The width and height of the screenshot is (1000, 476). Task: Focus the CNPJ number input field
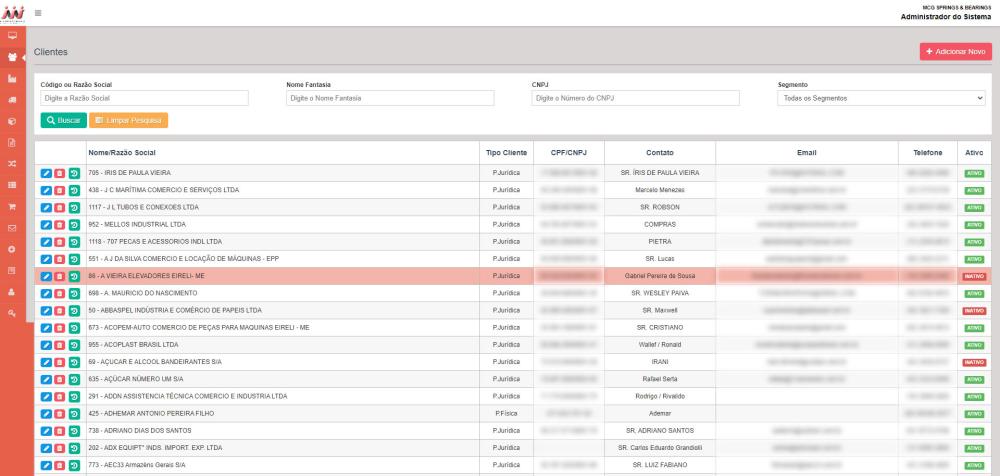point(635,99)
